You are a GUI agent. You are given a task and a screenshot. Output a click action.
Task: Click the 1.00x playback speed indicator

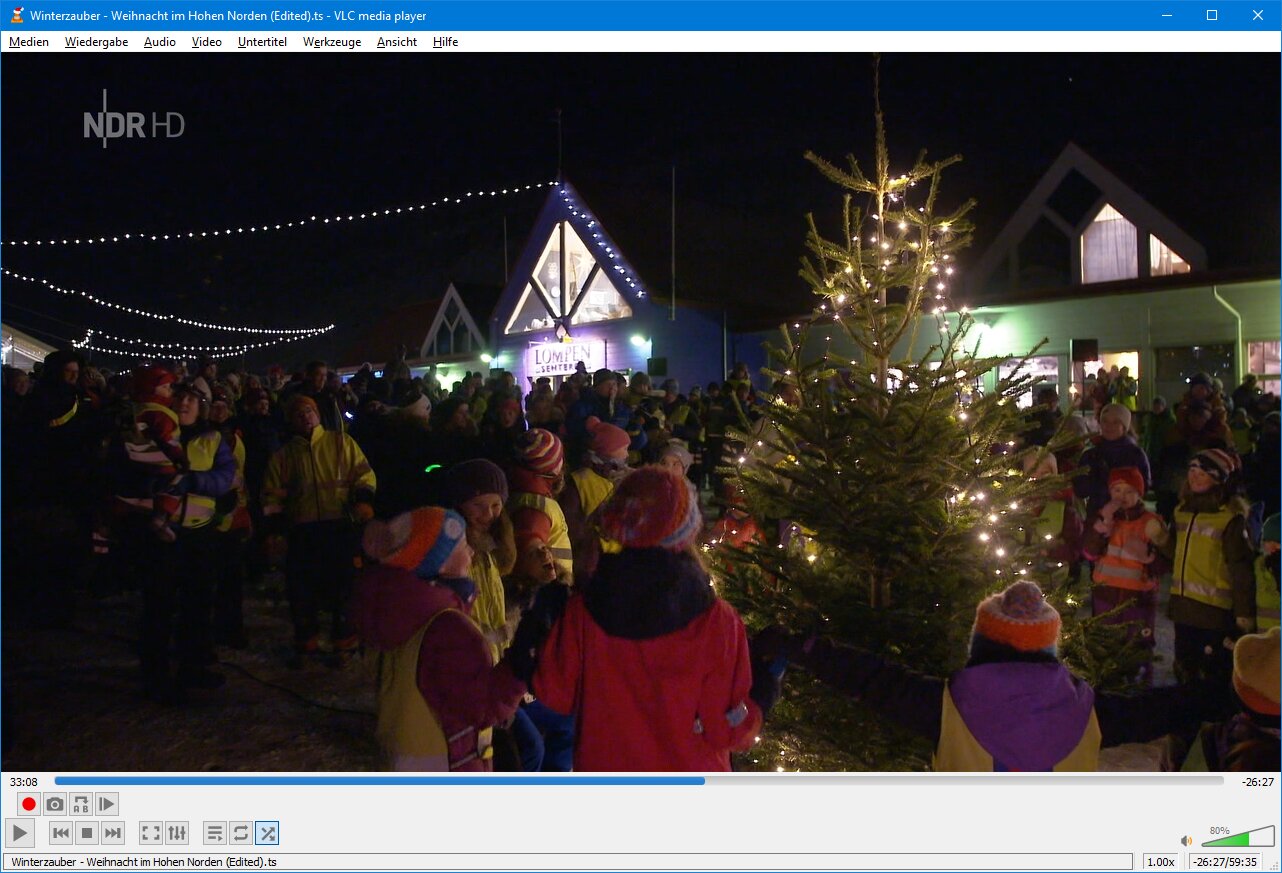pyautogui.click(x=1160, y=862)
